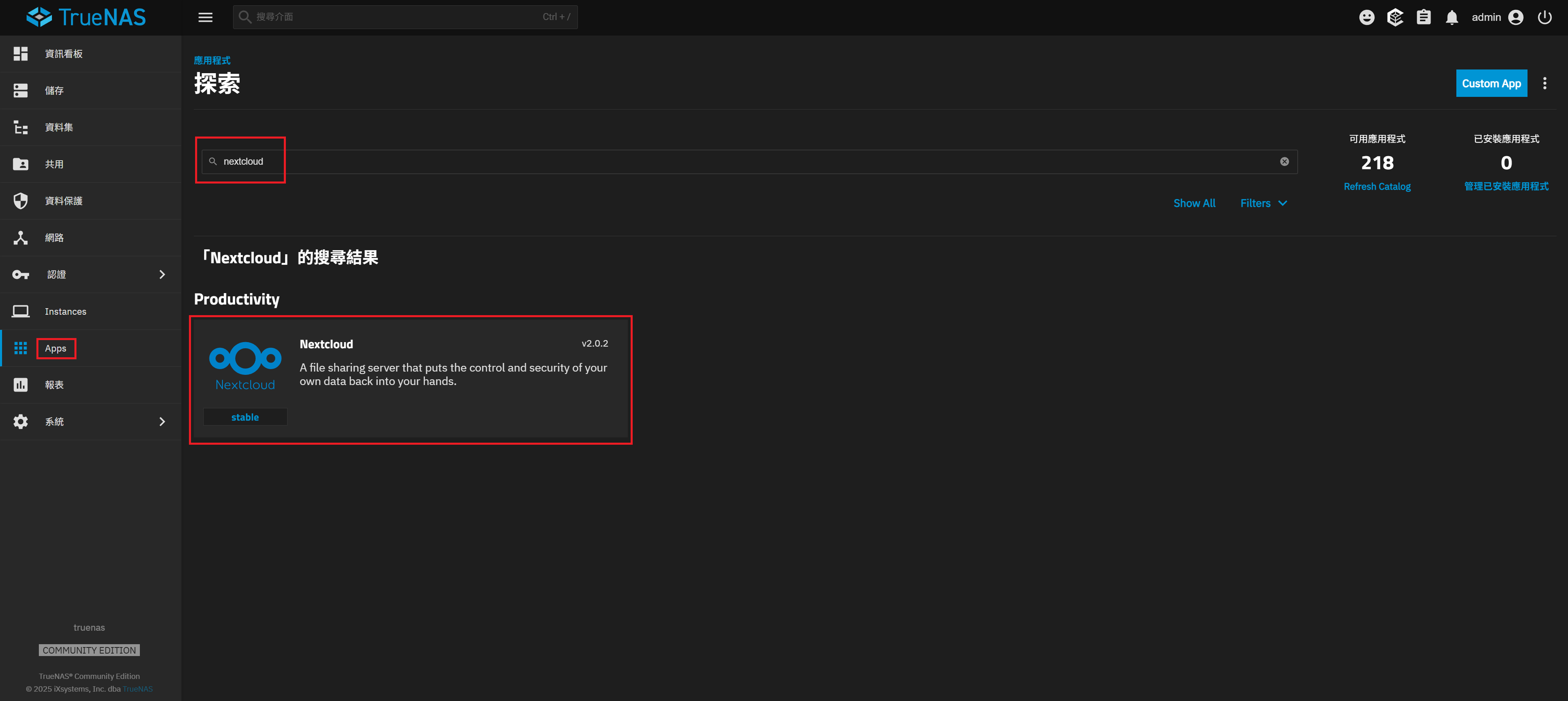
Task: Open the Filters dropdown
Action: point(1263,203)
